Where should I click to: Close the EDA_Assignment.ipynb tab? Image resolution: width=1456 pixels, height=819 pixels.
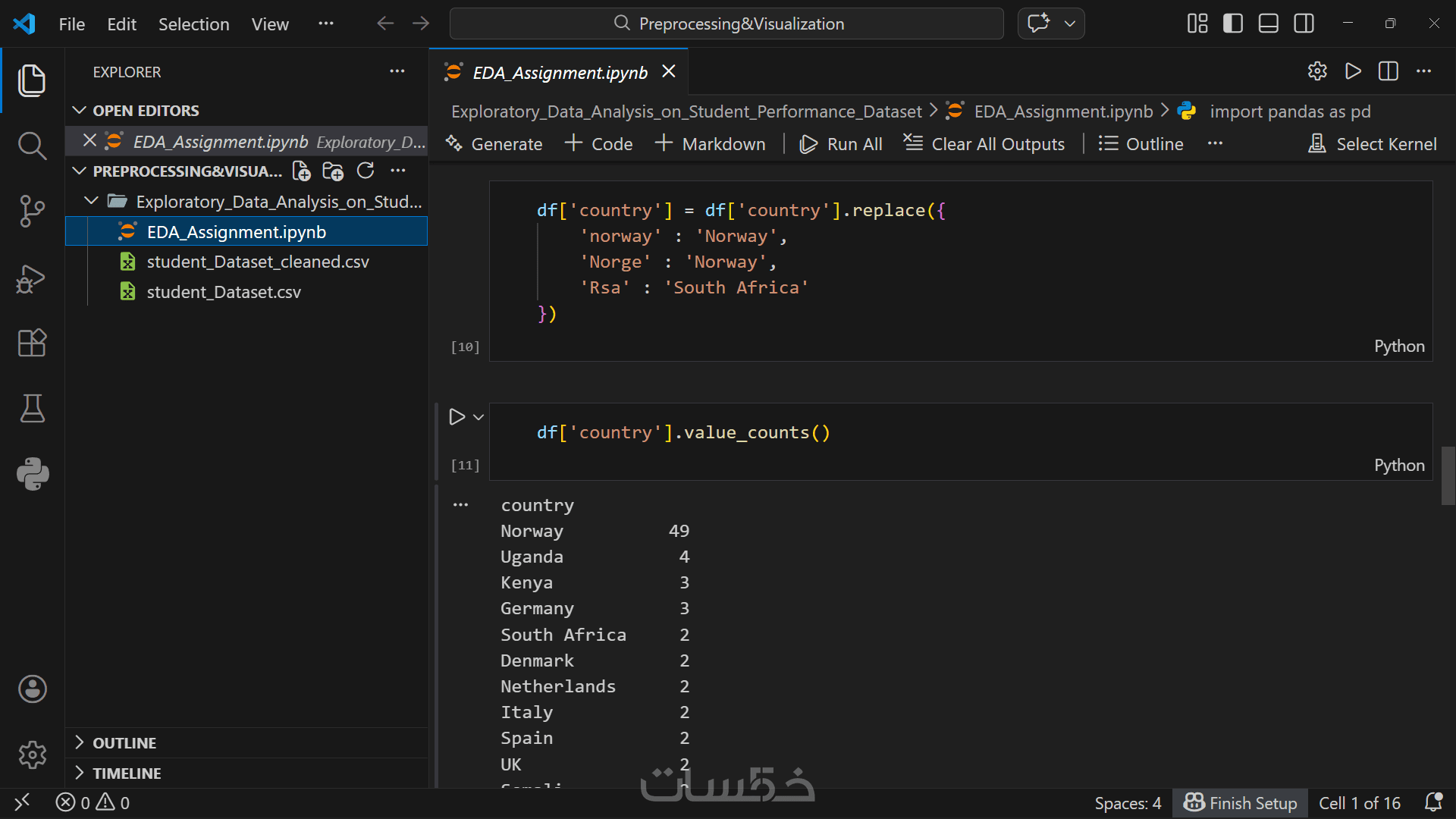pos(669,71)
